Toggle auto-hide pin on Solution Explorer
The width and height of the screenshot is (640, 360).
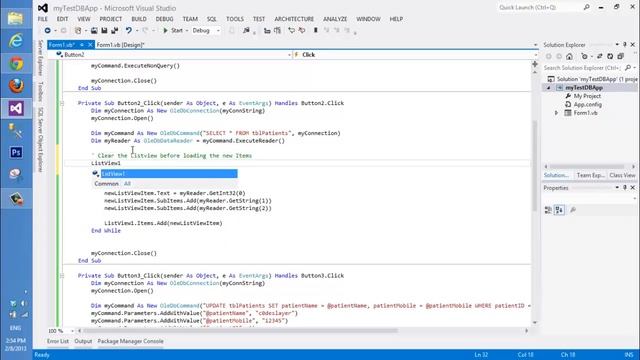tap(625, 44)
